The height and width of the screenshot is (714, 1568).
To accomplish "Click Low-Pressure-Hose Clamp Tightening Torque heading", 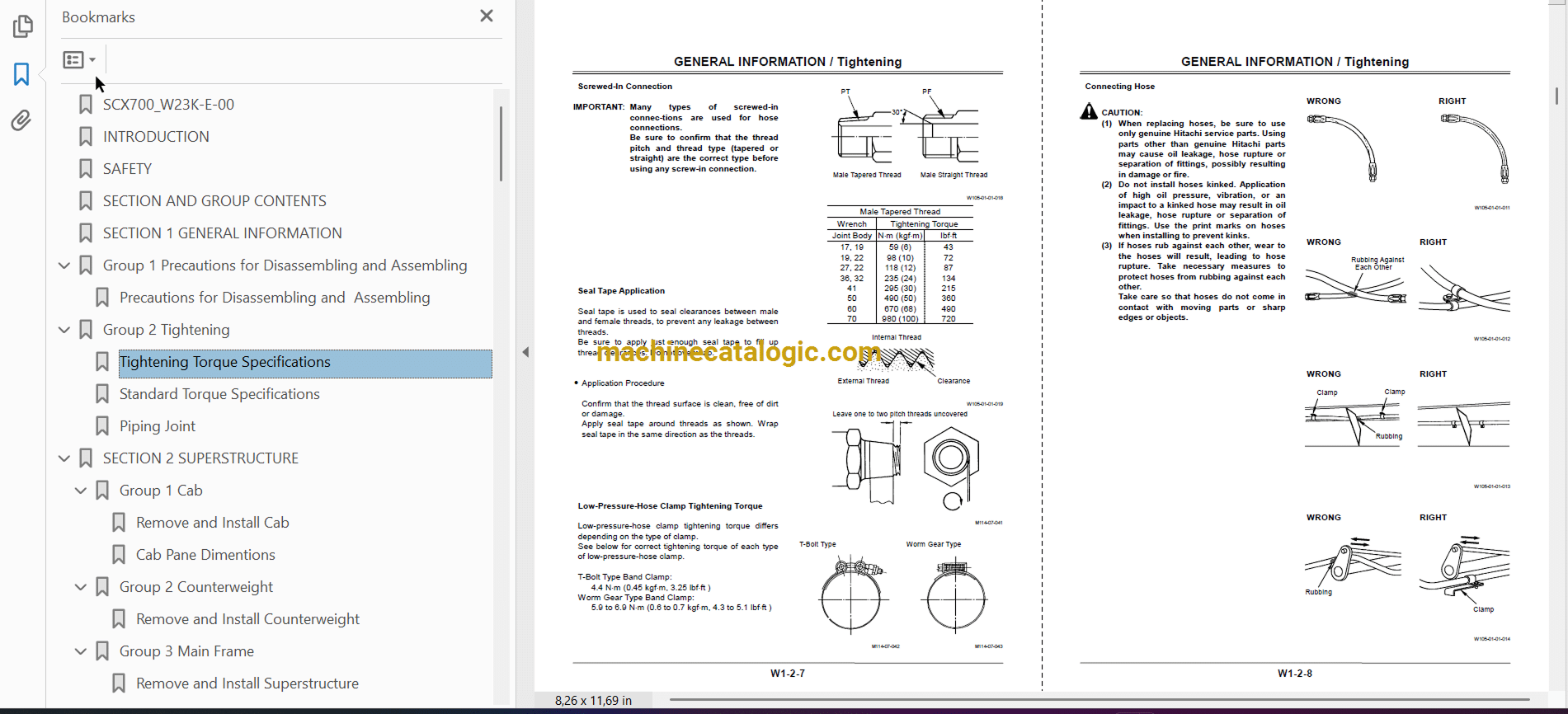I will tap(670, 506).
